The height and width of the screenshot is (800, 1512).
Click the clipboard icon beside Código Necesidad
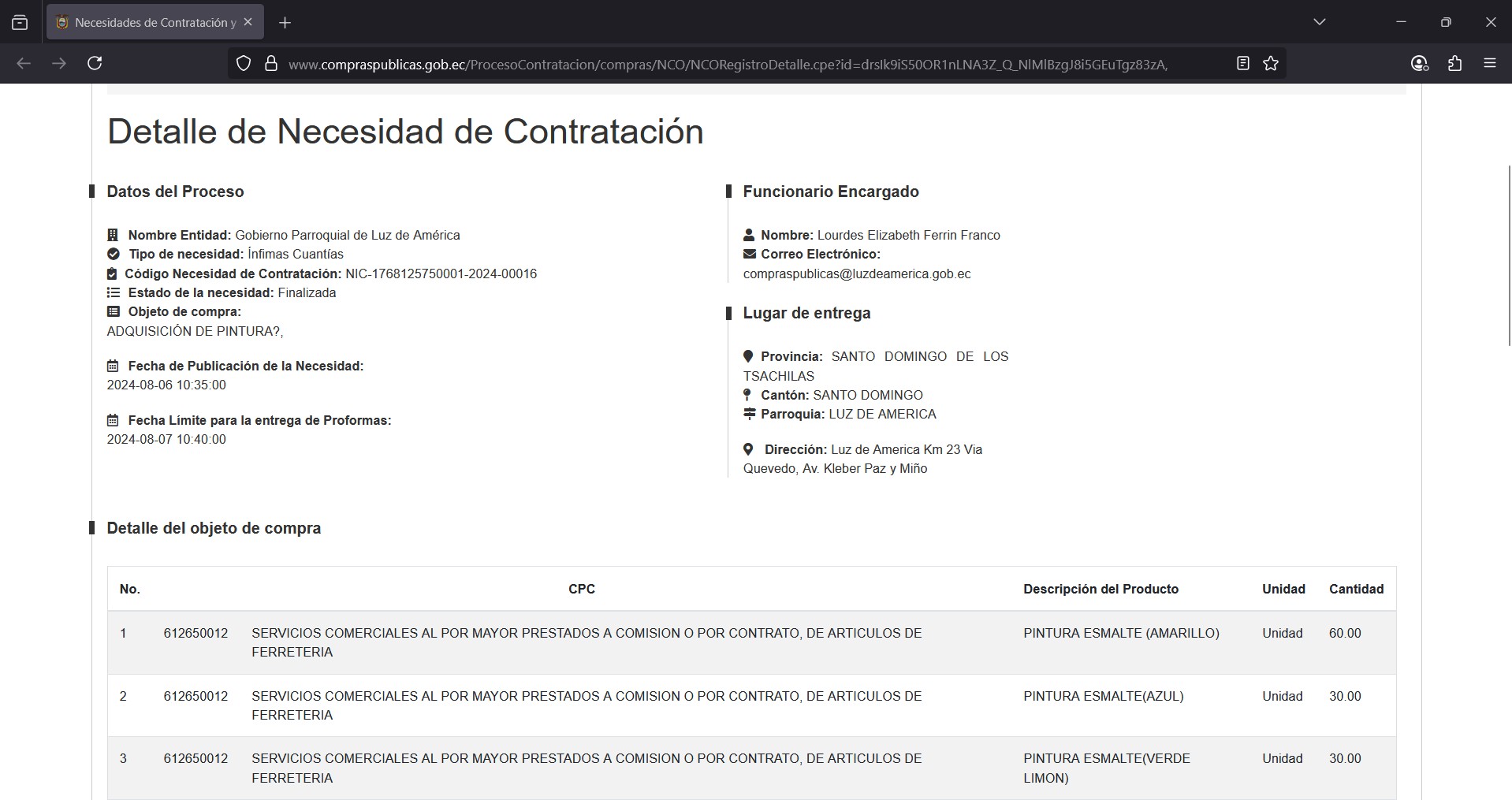tap(112, 273)
